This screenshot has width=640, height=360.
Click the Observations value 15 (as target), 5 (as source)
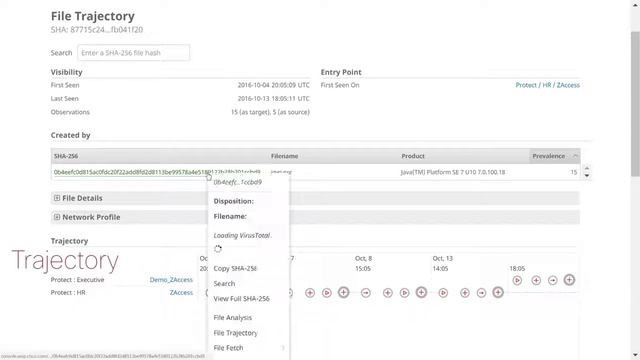pos(270,112)
